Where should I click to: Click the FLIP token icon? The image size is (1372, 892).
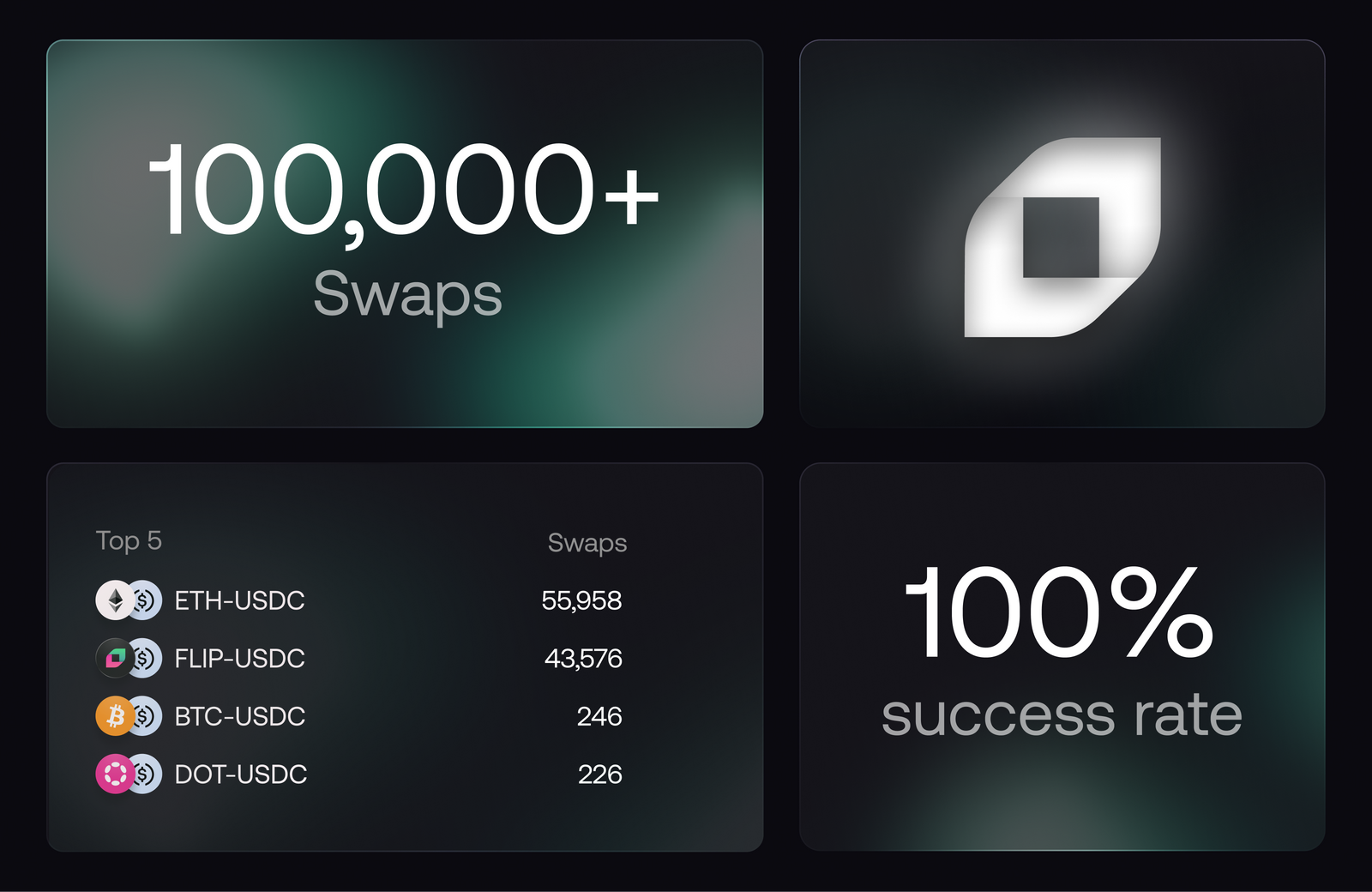tap(115, 658)
